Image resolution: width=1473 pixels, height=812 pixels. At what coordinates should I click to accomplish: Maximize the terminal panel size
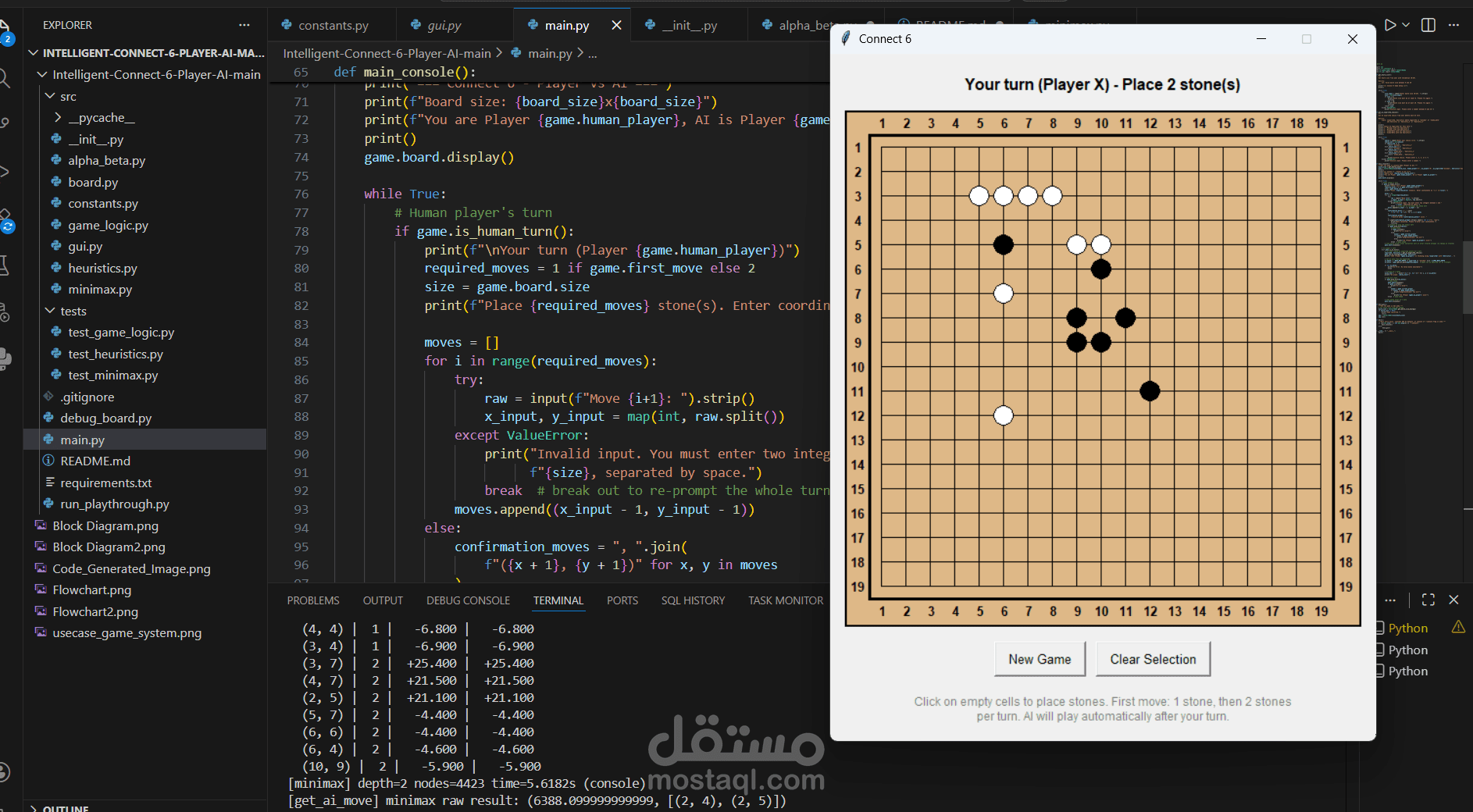[1428, 600]
